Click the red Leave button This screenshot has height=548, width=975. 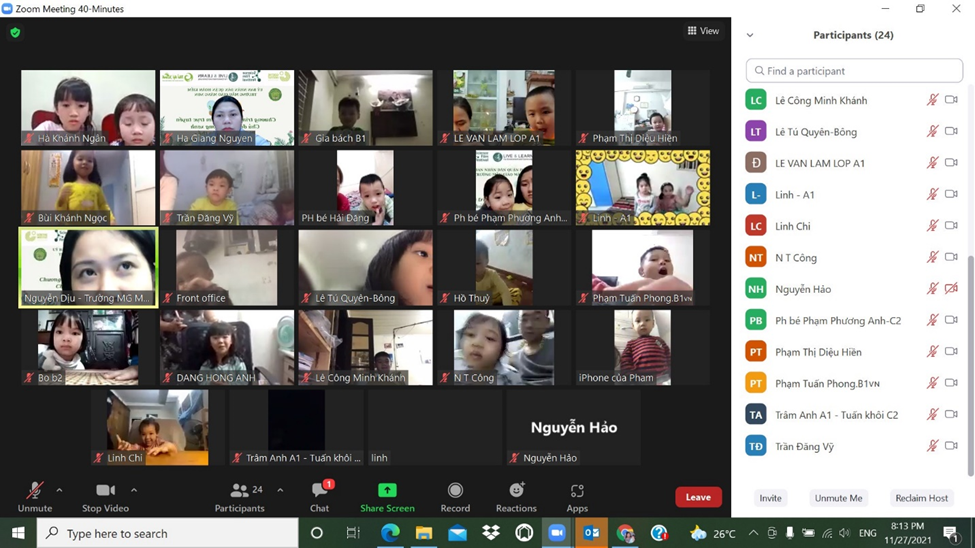click(698, 497)
